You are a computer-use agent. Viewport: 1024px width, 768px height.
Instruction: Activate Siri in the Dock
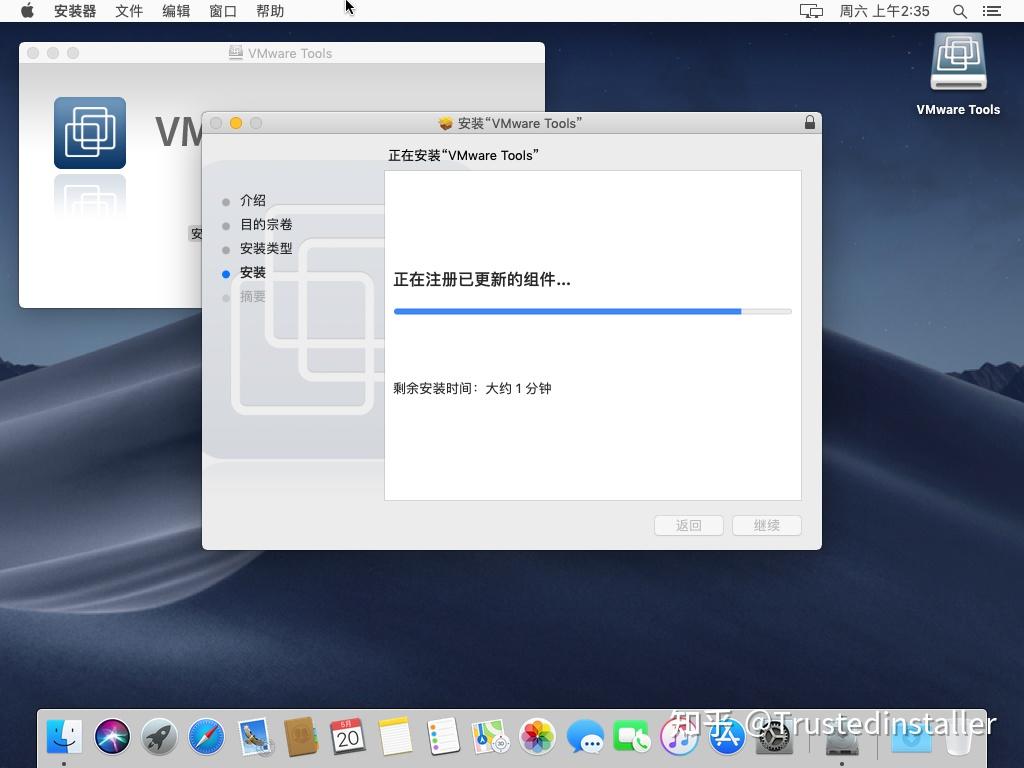coord(112,735)
